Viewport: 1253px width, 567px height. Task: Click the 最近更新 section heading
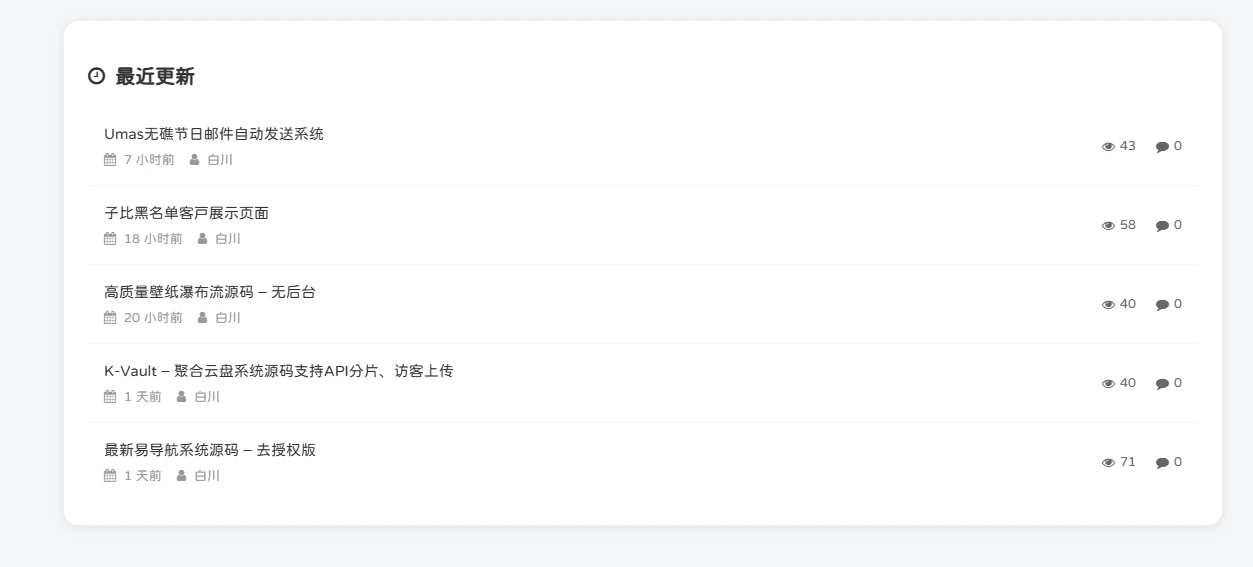(x=155, y=77)
